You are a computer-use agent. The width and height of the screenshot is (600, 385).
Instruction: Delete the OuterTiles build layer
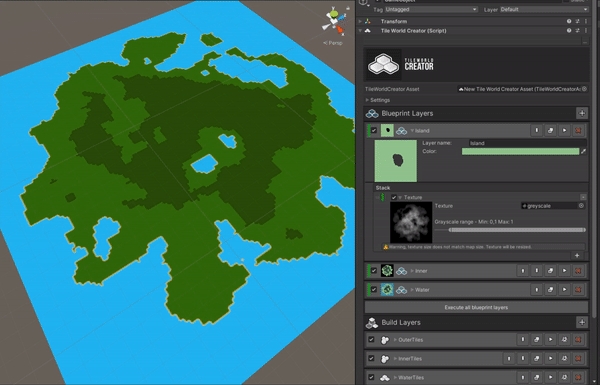pos(578,339)
